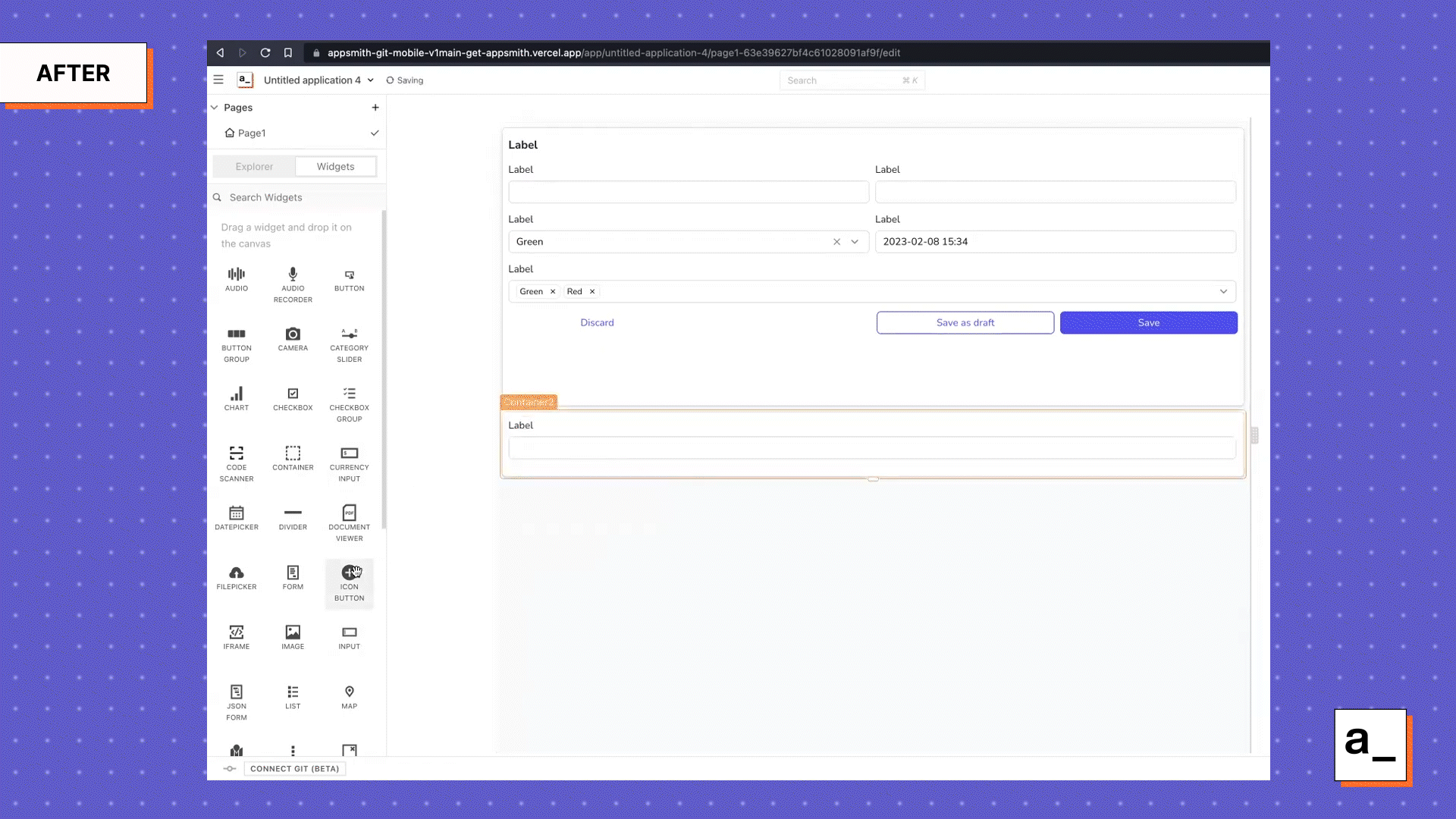This screenshot has width=1456, height=819.
Task: Switch to the Explorer tab
Action: [x=254, y=167]
